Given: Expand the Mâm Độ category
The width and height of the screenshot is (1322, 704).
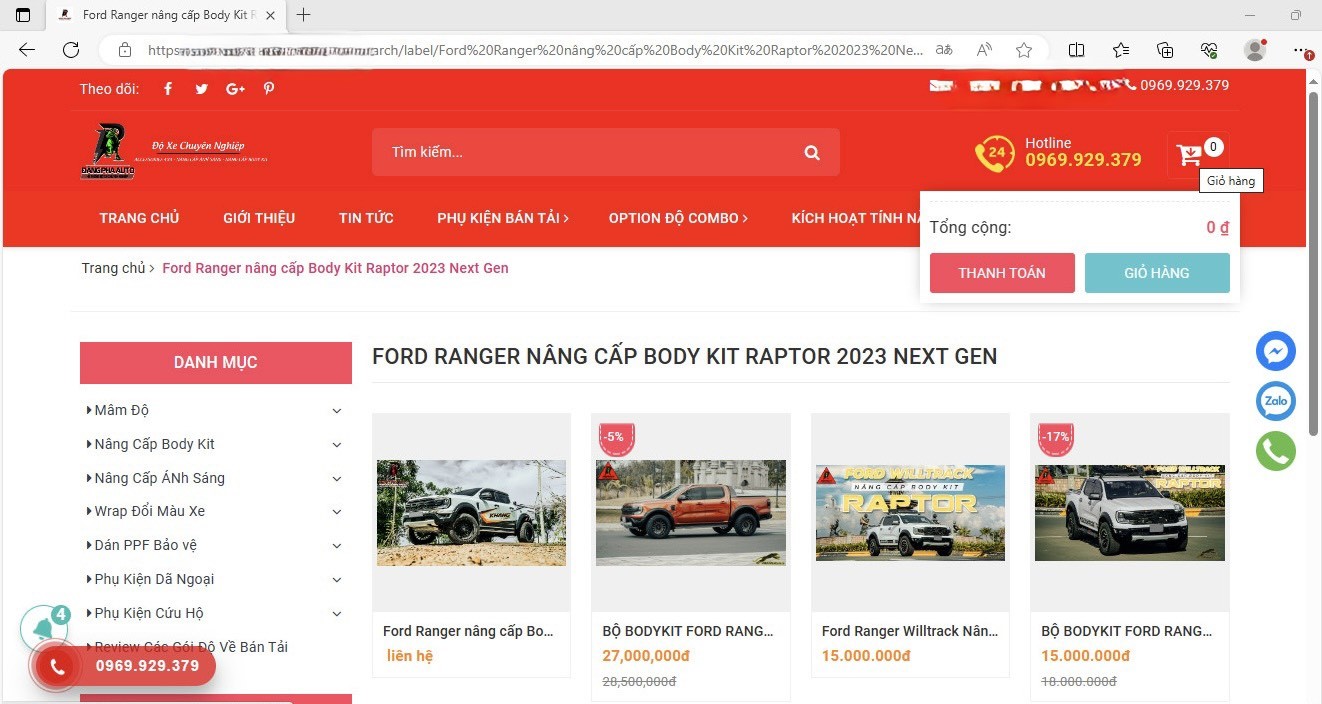Looking at the screenshot, I should click(x=337, y=411).
